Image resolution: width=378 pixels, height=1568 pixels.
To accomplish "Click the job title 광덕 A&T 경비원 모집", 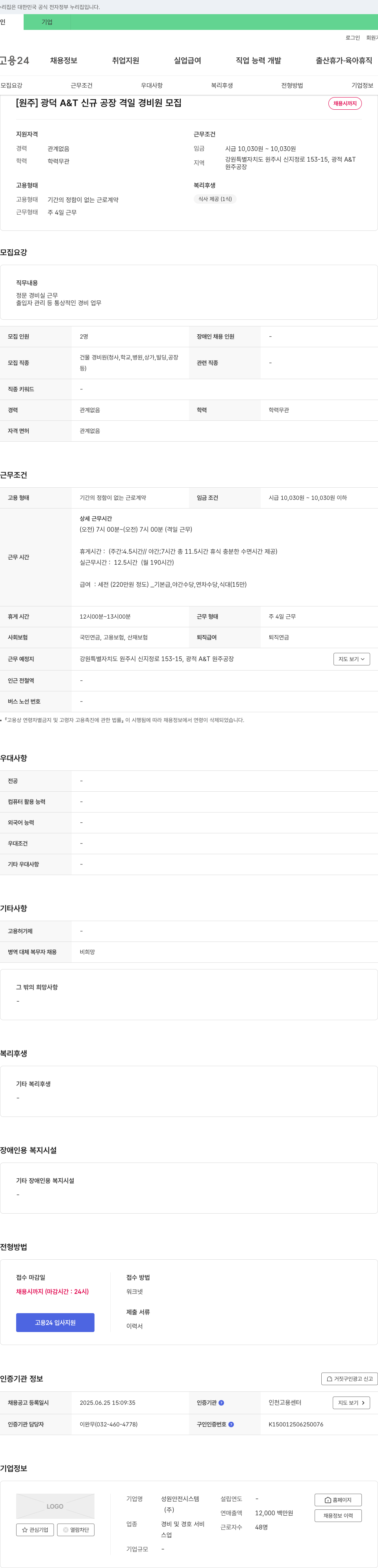I will (98, 103).
